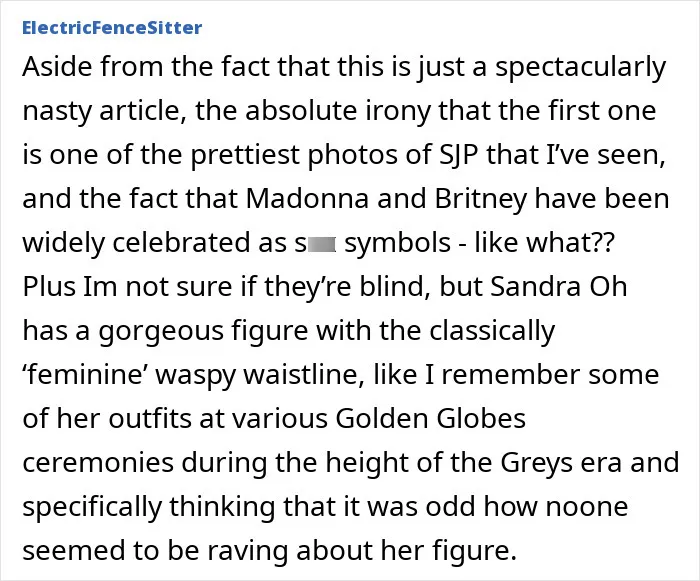This screenshot has height=581, width=700.
Task: Click the gray censored block before 'symbols'
Action: [x=321, y=245]
